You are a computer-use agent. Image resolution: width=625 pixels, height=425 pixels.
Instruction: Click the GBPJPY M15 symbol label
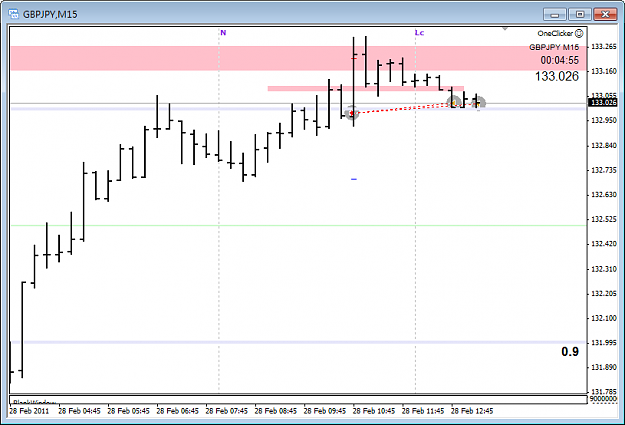tap(554, 47)
